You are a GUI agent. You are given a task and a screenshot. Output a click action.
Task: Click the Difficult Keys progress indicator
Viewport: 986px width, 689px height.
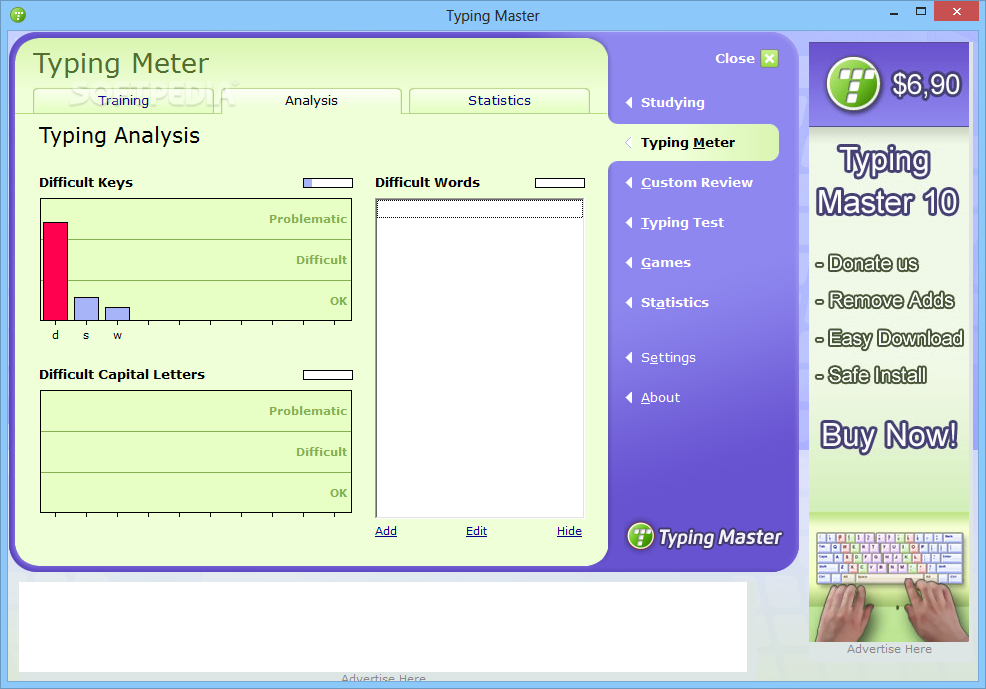pos(328,183)
